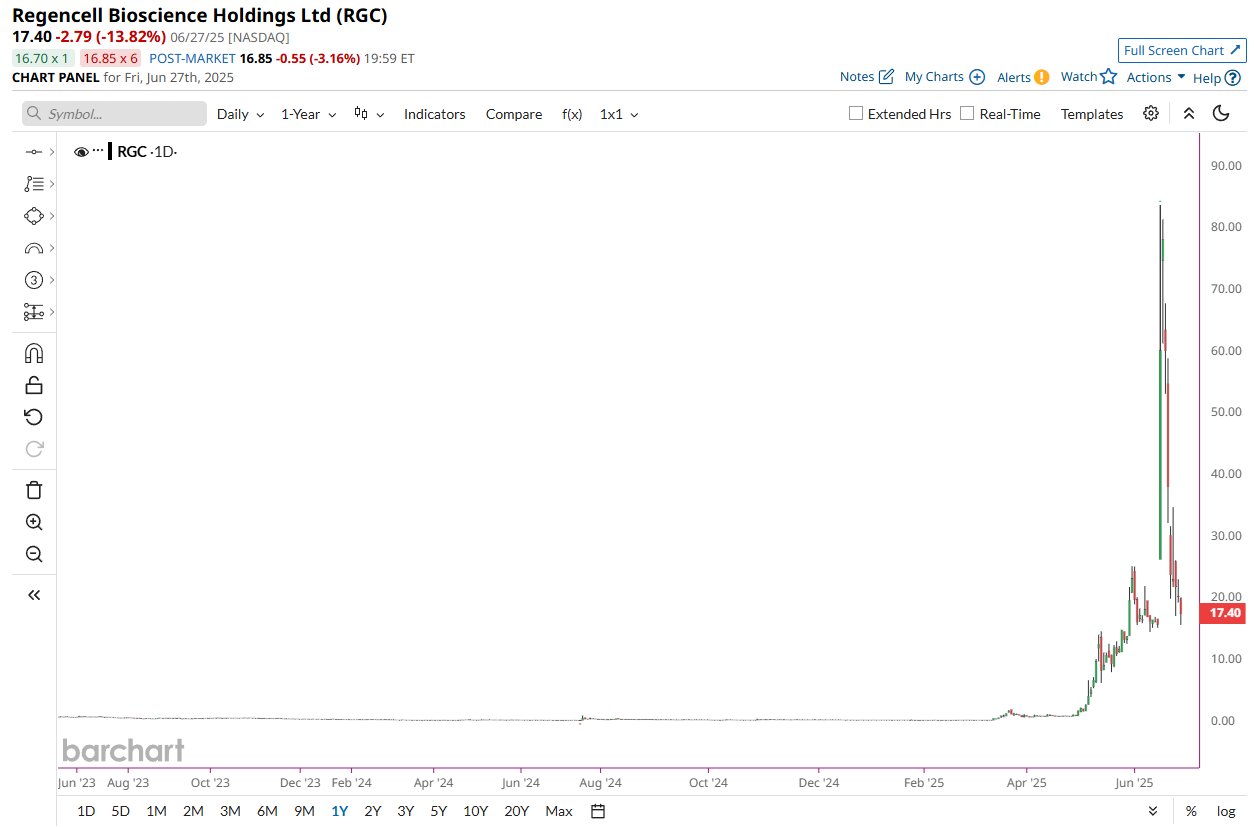Open the custom date range calendar
Screen dimensions: 1256x827
(x=599, y=811)
